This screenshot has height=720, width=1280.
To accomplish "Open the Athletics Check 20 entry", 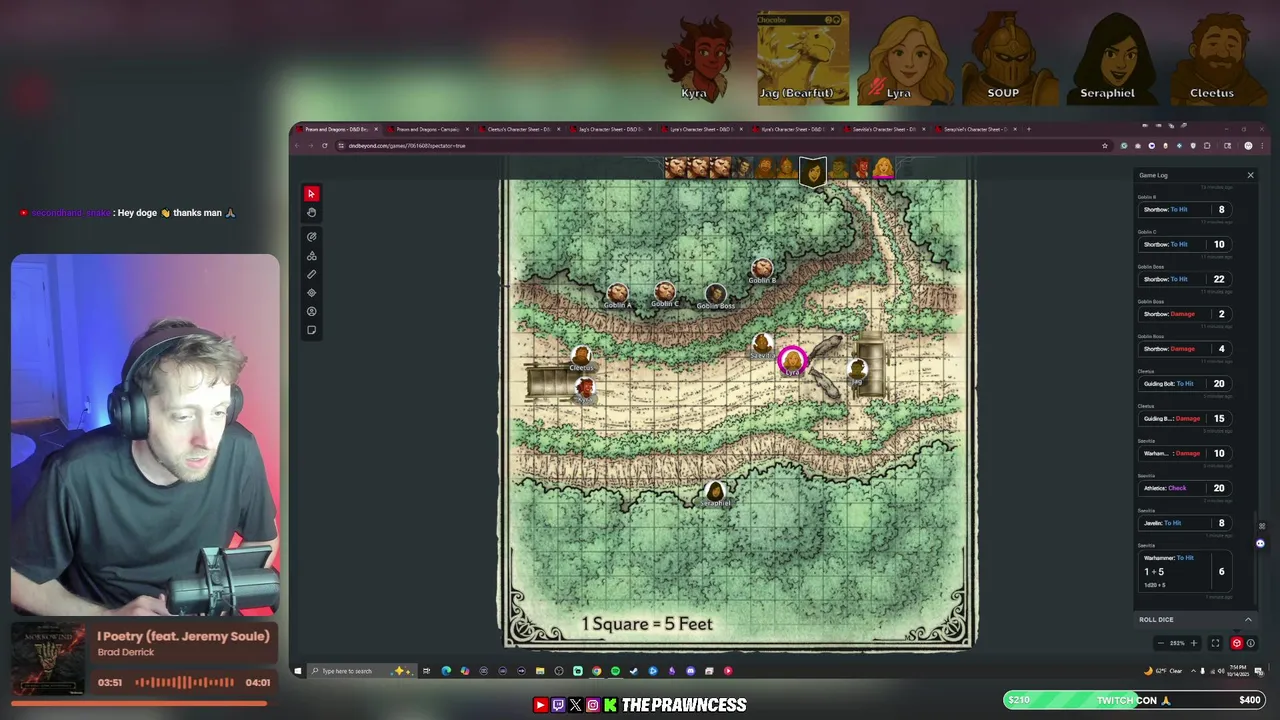I will pyautogui.click(x=1184, y=488).
